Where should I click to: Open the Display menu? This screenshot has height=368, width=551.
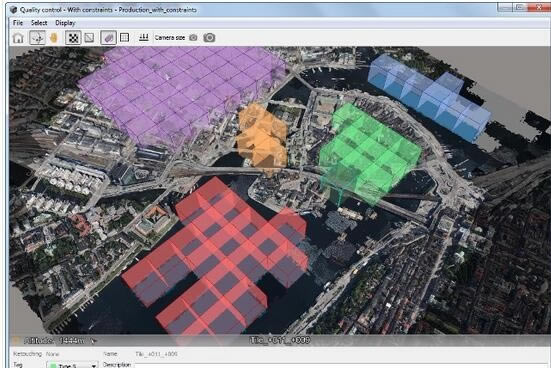(x=65, y=23)
